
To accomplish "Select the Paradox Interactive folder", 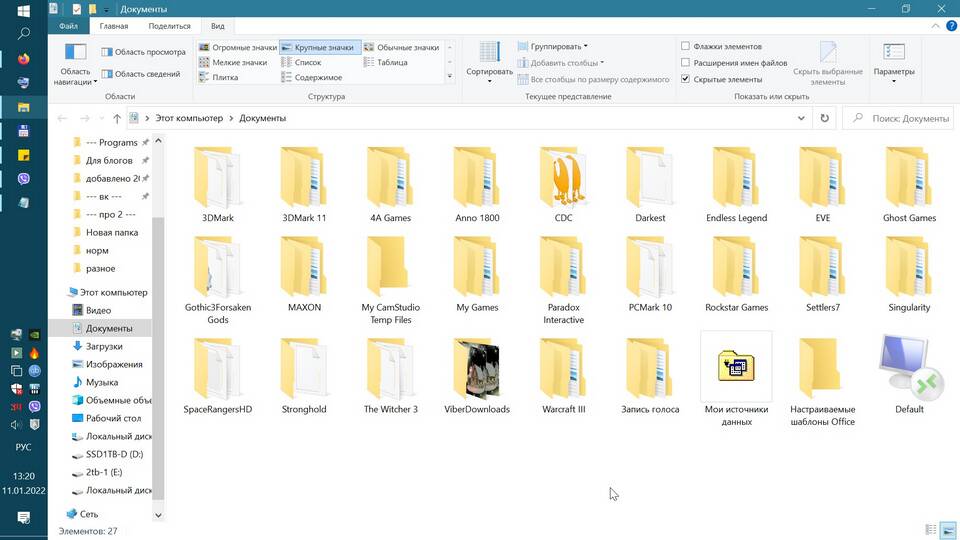I will click(563, 267).
